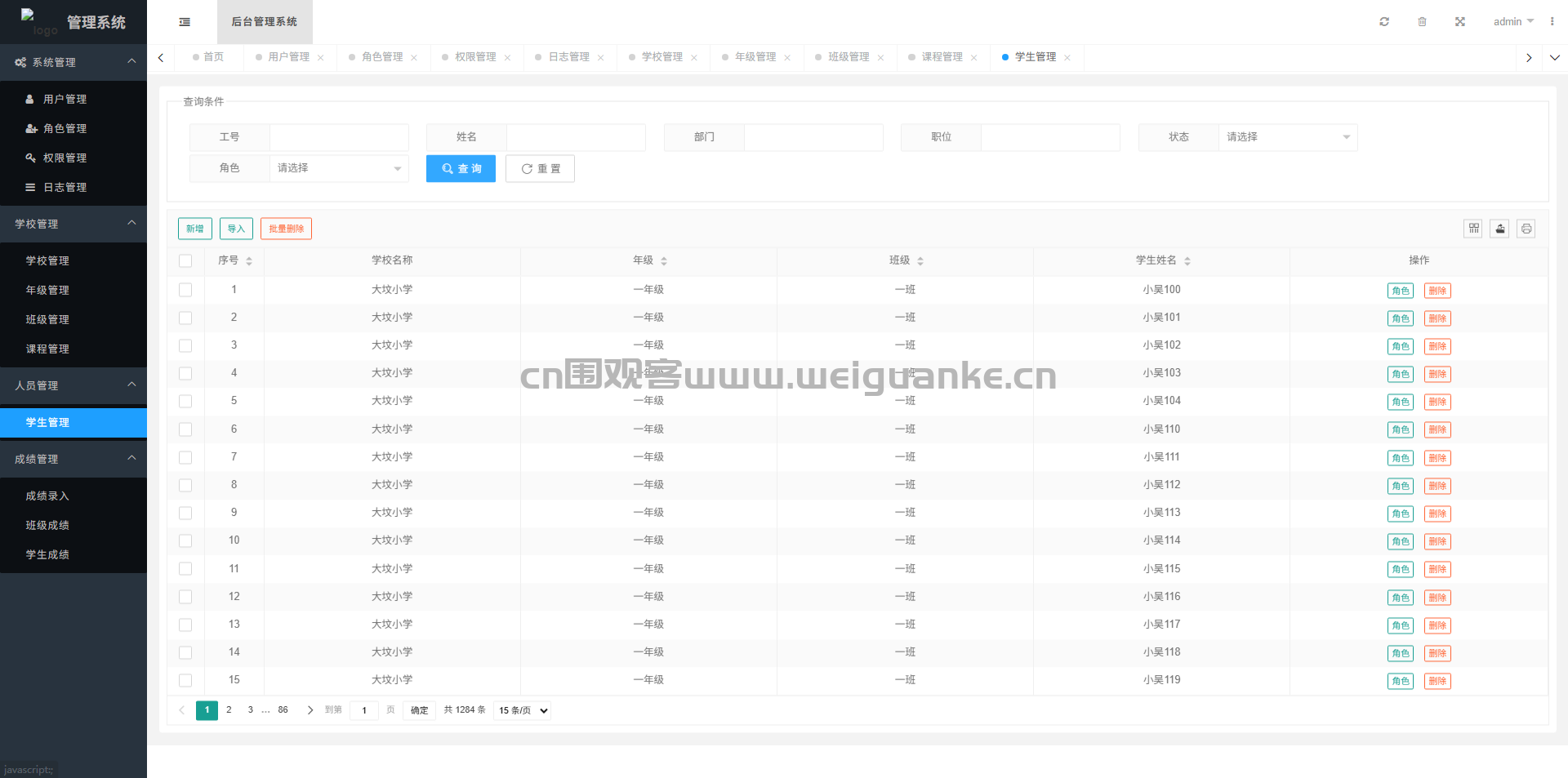Click the table print icon
Image resolution: width=1568 pixels, height=778 pixels.
tap(1526, 229)
